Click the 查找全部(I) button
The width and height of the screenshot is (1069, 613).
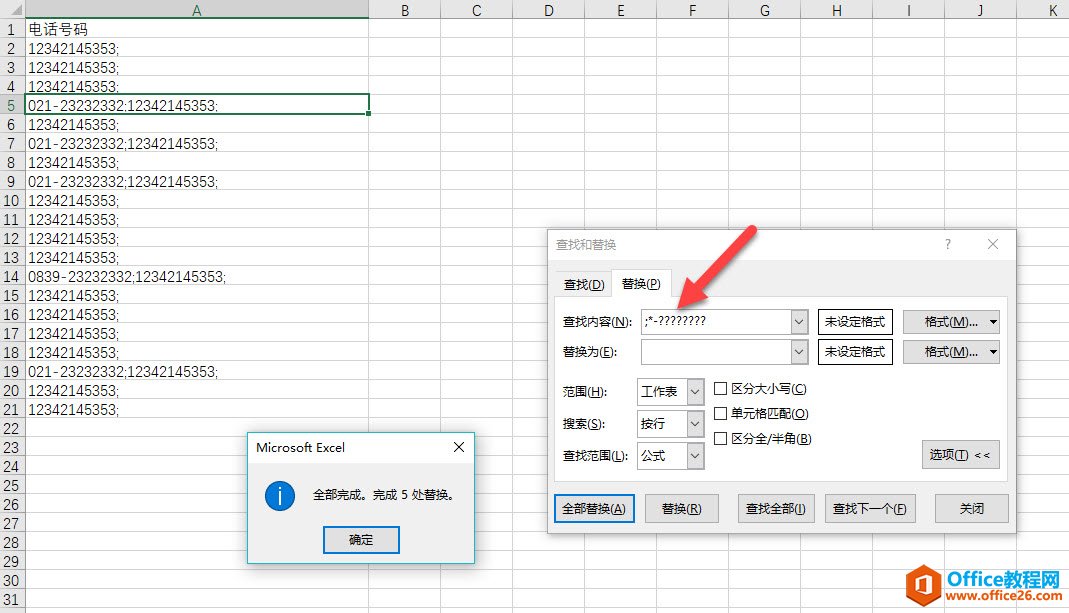[775, 508]
